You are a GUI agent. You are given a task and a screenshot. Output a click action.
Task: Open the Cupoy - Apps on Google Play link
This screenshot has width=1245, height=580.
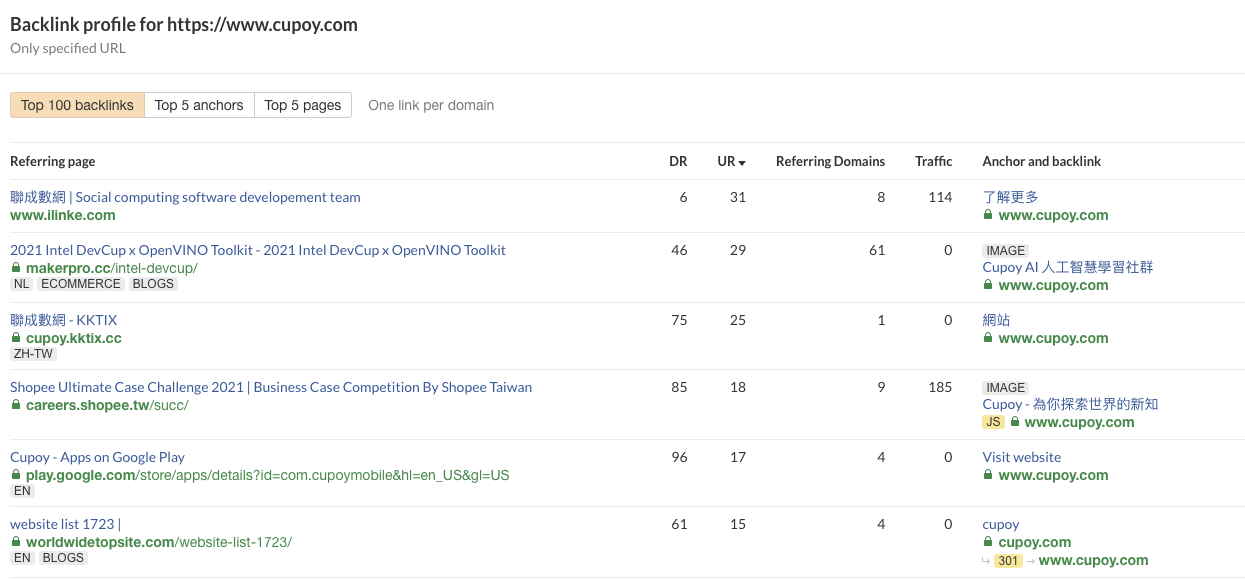97,457
